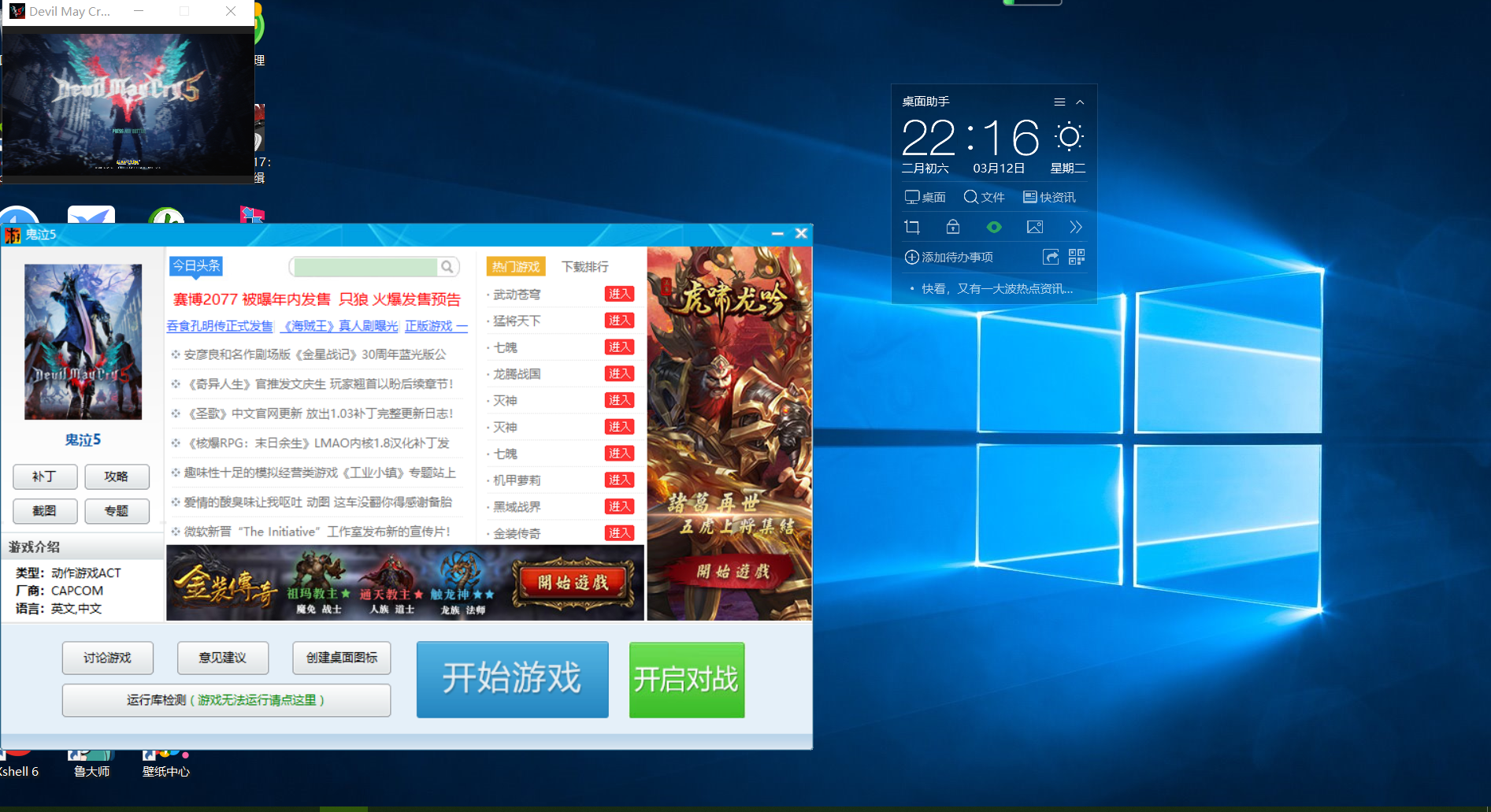Click the Devil May Cry window title icon
The image size is (1491, 812).
coord(17,12)
